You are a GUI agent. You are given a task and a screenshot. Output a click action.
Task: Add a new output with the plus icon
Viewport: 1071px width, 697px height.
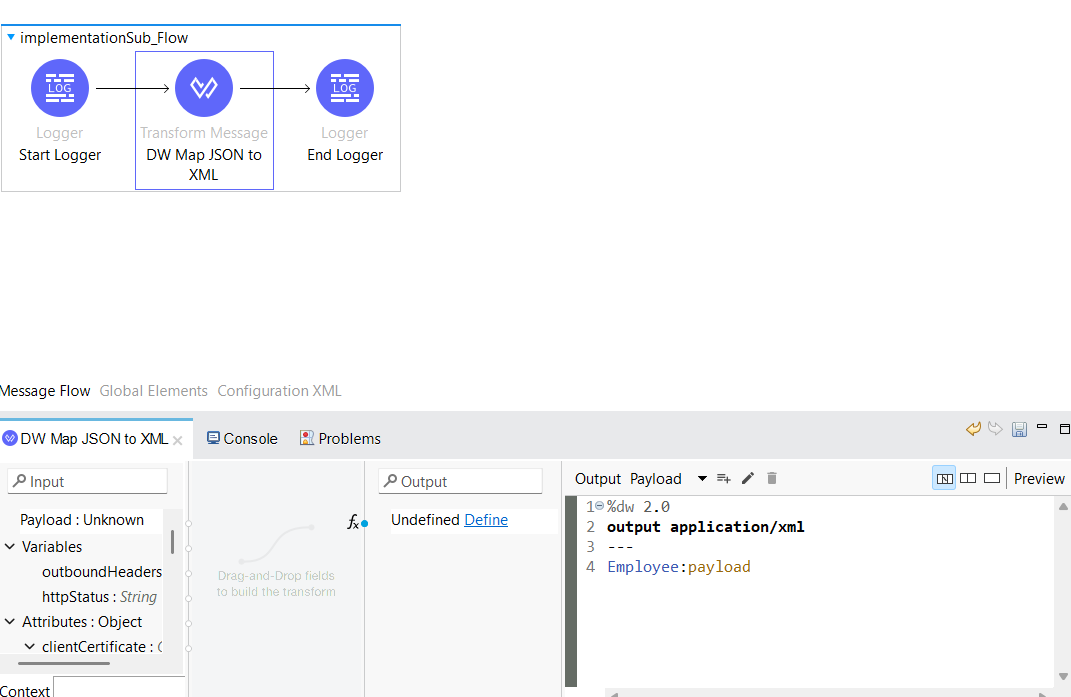pyautogui.click(x=724, y=478)
